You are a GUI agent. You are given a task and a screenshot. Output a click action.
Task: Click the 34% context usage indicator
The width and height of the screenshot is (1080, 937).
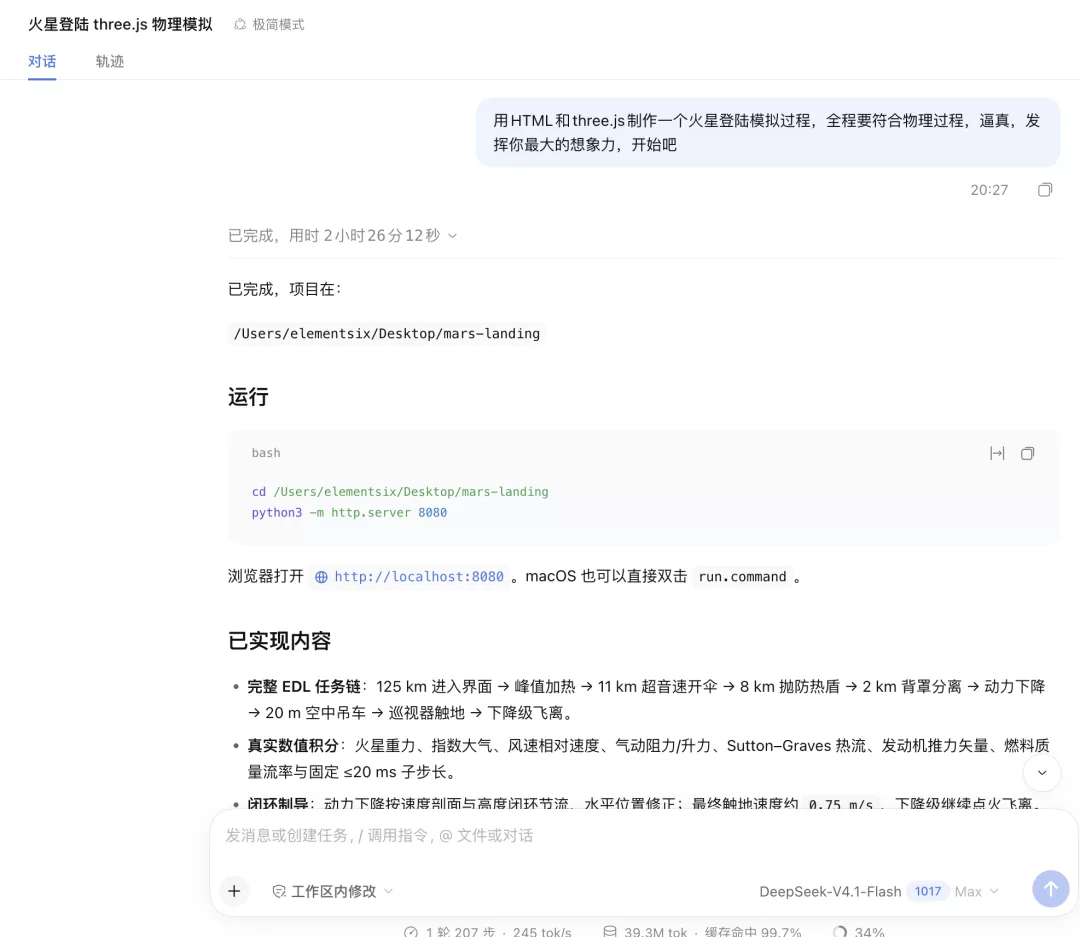[858, 931]
